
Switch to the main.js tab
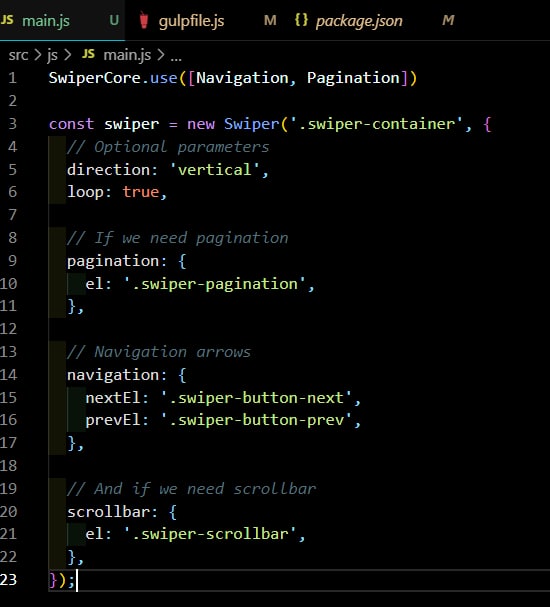(x=62, y=20)
